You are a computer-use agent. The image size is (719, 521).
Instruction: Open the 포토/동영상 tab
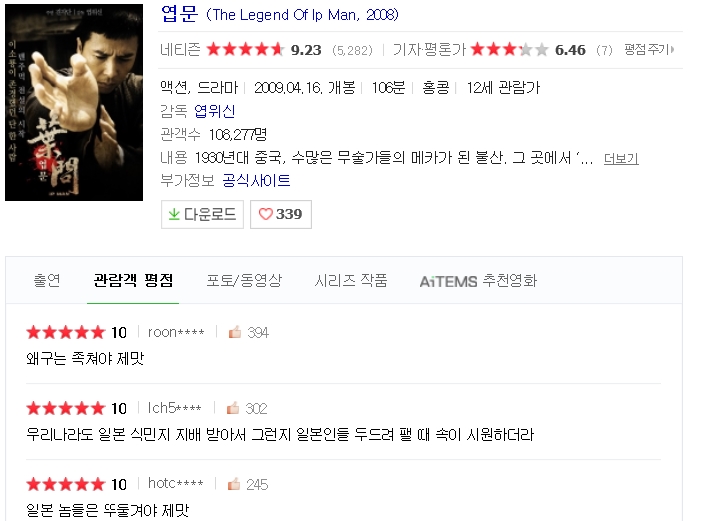(244, 281)
